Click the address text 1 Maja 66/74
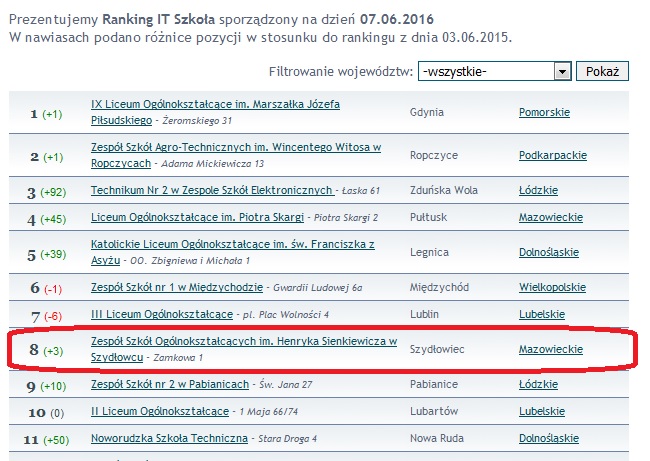The image size is (650, 461). coord(269,412)
